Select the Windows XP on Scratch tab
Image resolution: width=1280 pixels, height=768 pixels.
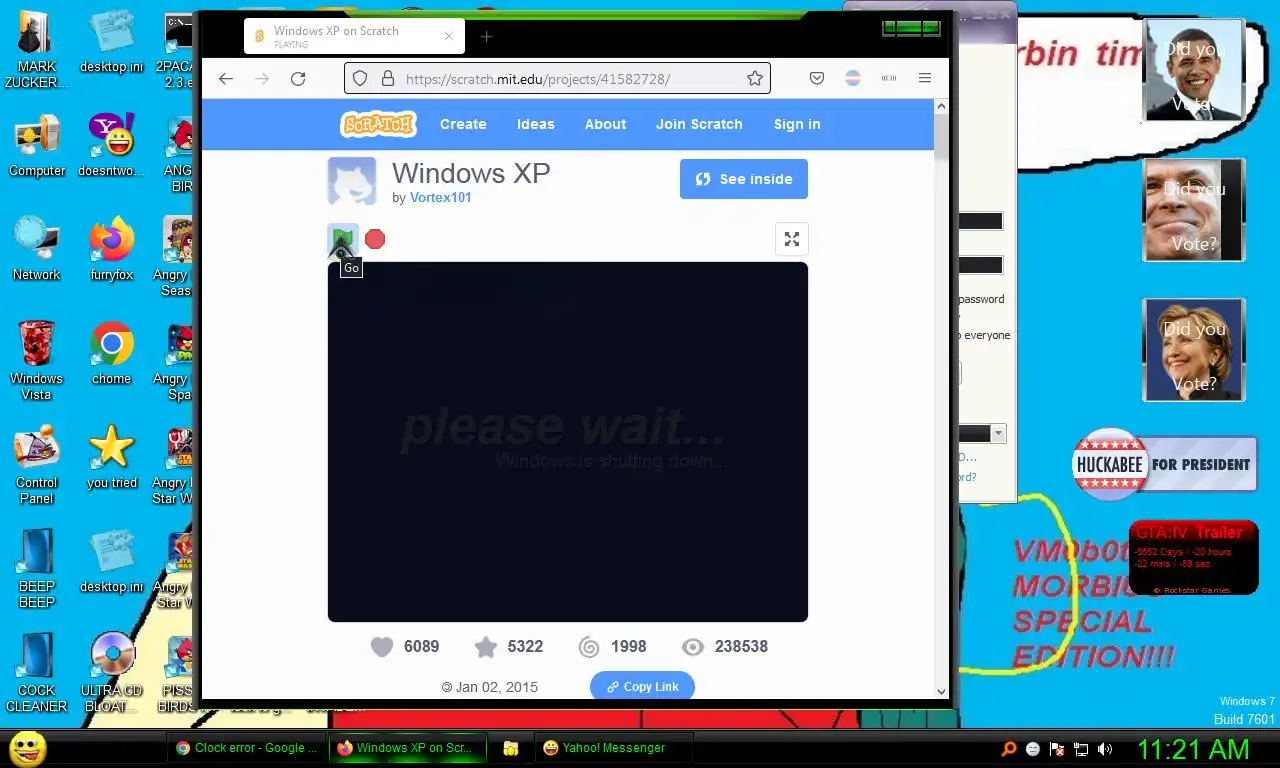[354, 37]
